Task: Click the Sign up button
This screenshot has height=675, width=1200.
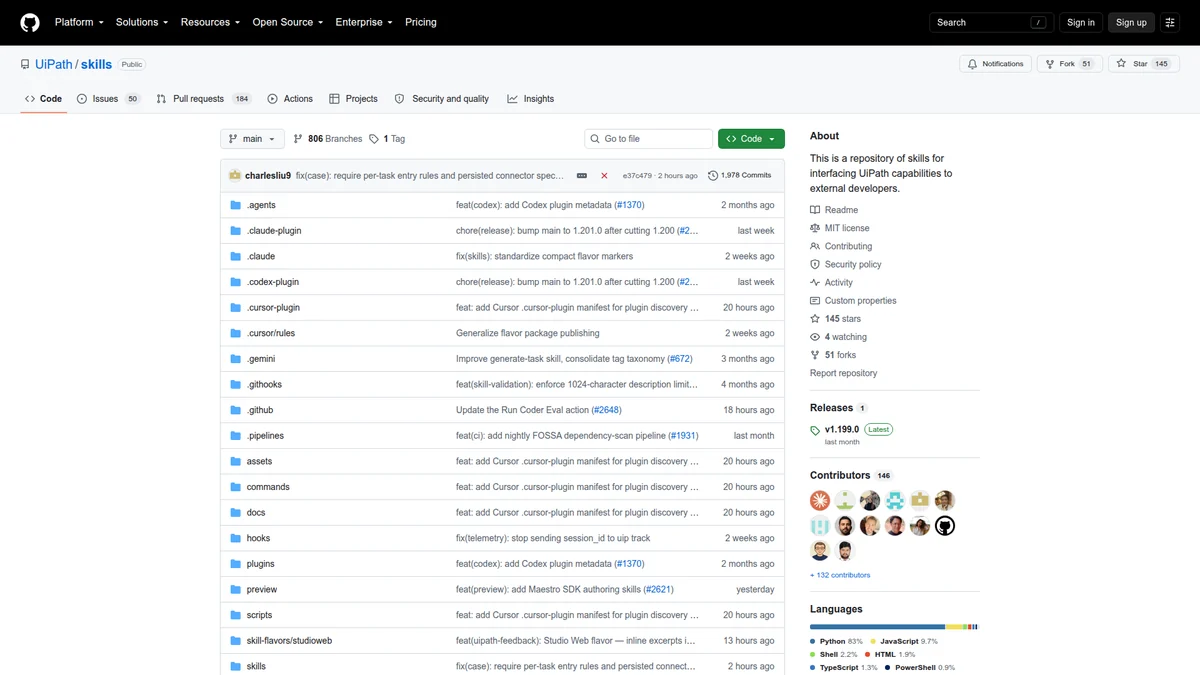Action: click(1131, 22)
